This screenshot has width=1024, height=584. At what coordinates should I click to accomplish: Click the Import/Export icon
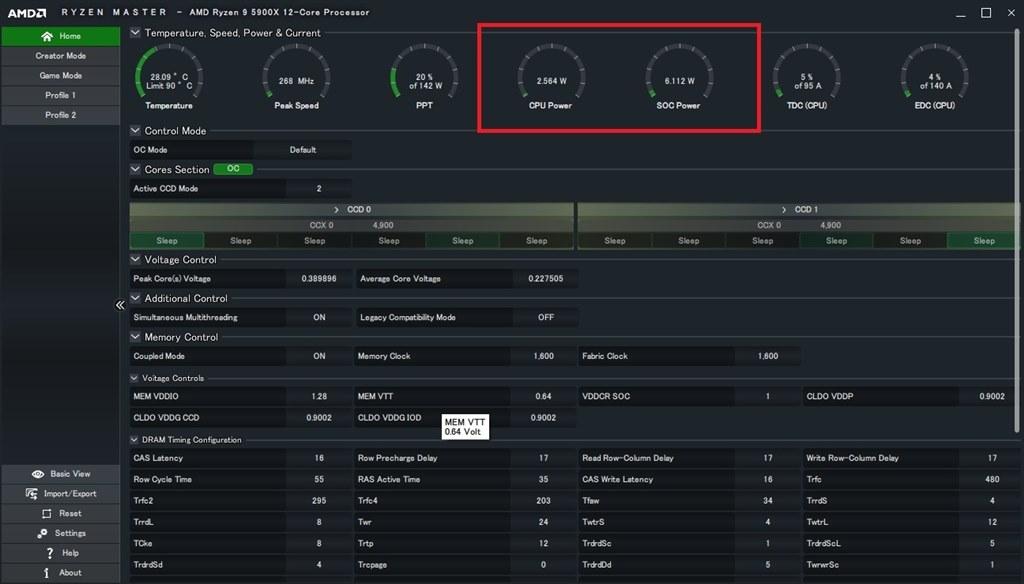[31, 494]
